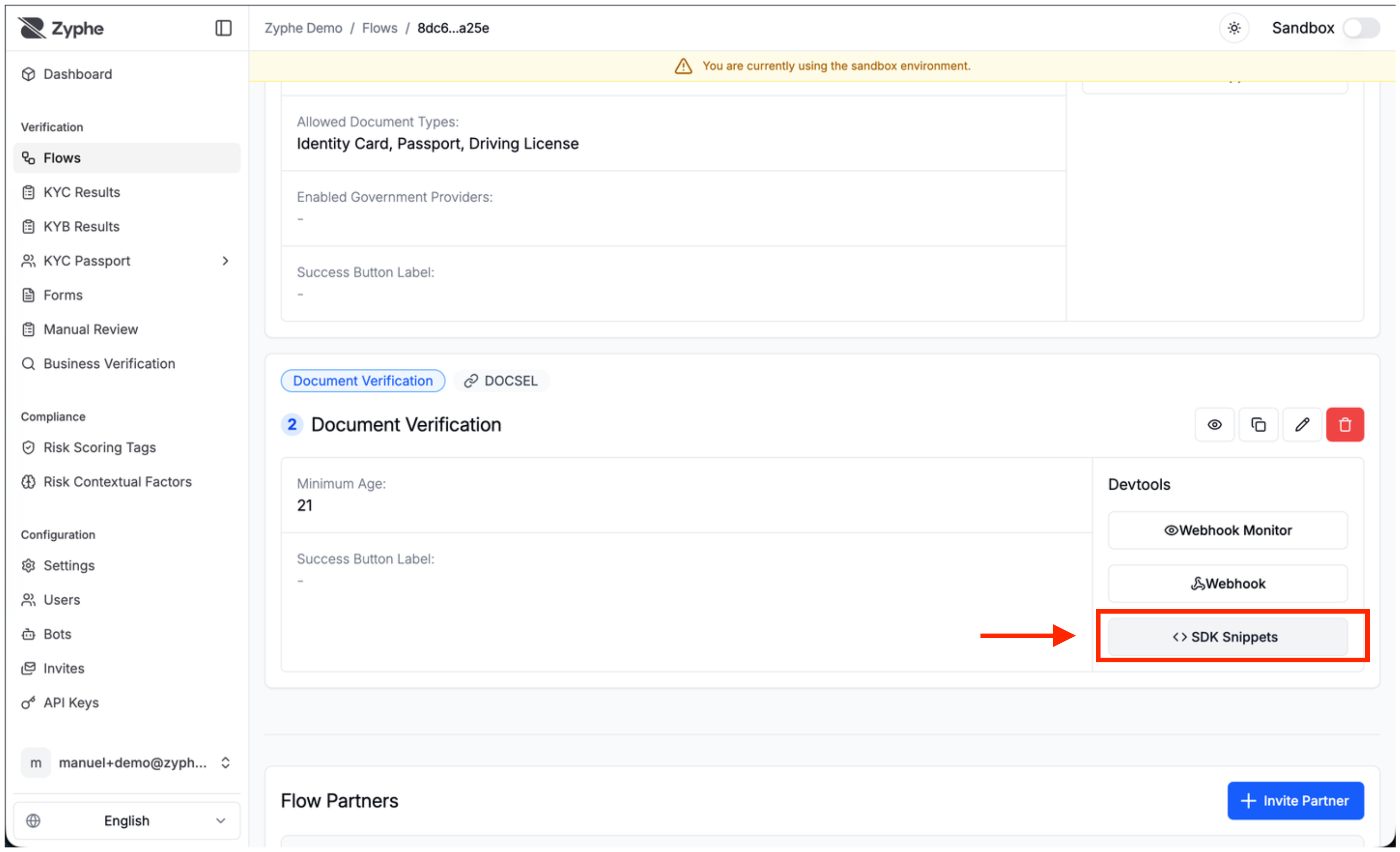Select 'Identity Card, Passport, Driving License' text

click(438, 143)
